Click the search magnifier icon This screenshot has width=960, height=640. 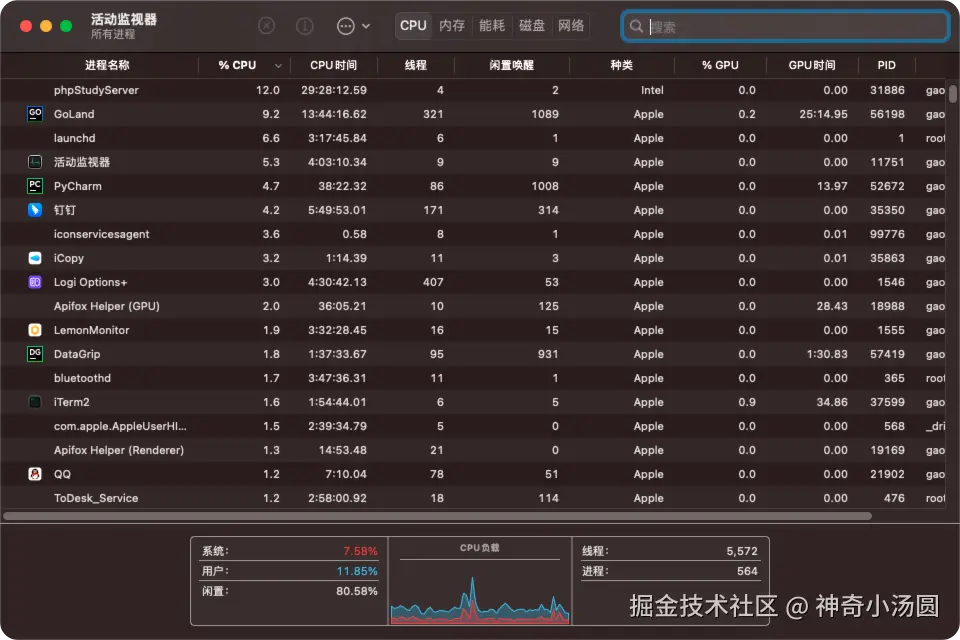pyautogui.click(x=636, y=26)
